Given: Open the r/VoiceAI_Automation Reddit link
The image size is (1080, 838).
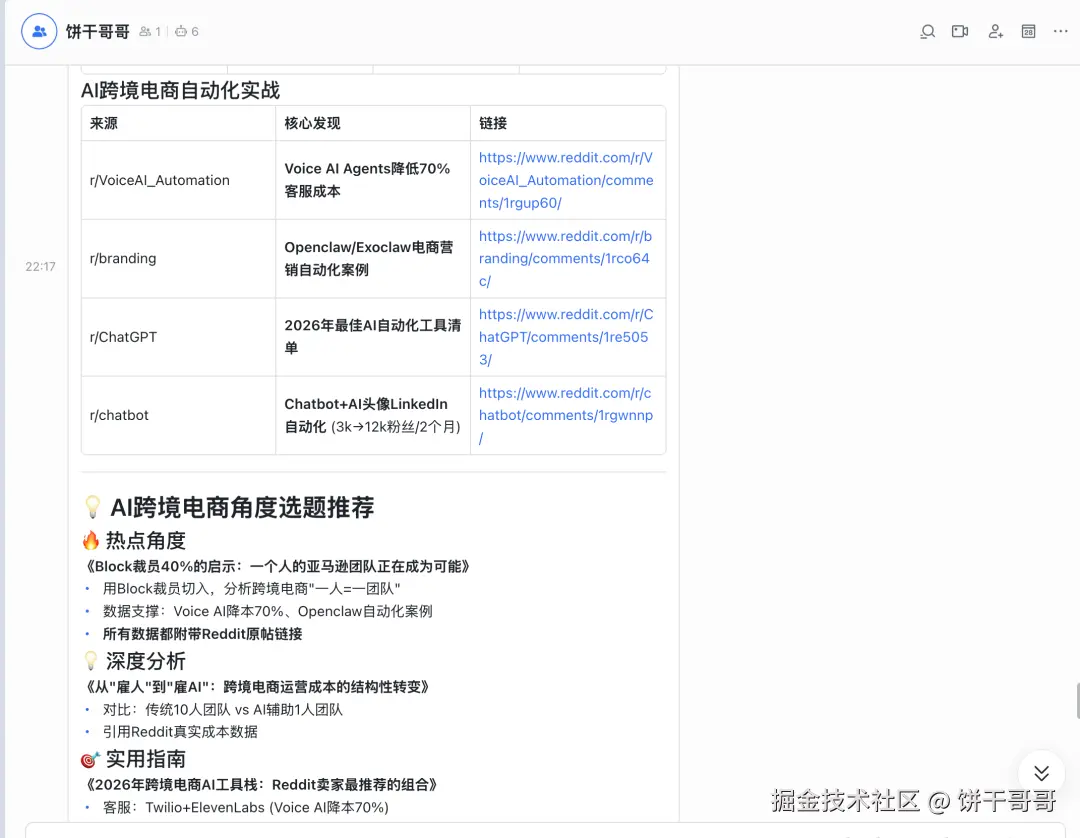Looking at the screenshot, I should point(566,180).
